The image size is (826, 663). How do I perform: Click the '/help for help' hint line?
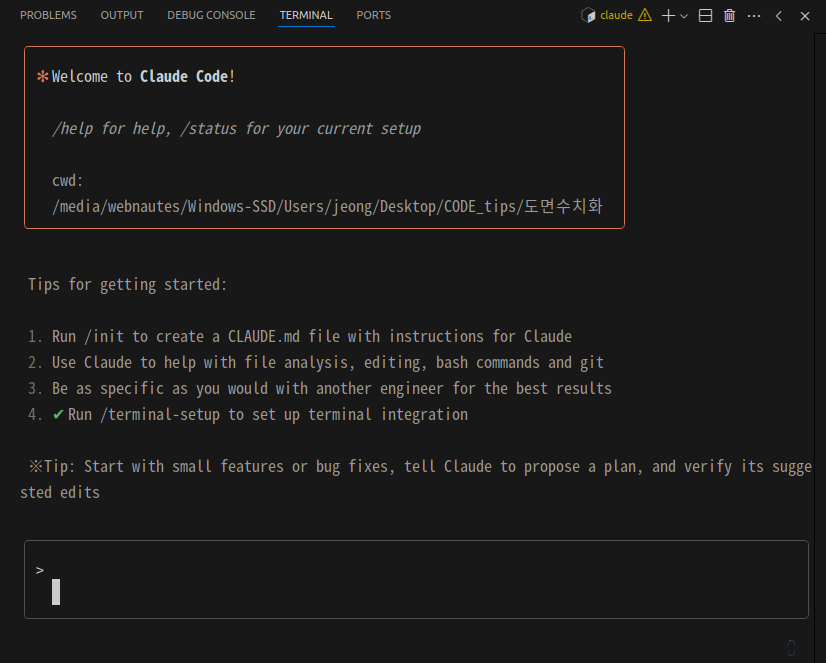coord(237,129)
